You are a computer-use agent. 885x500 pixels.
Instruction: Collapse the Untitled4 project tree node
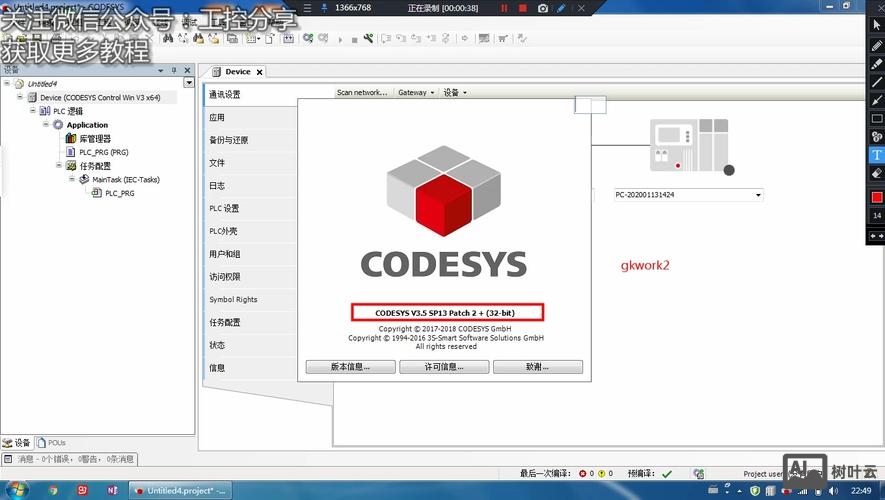(x=7, y=83)
